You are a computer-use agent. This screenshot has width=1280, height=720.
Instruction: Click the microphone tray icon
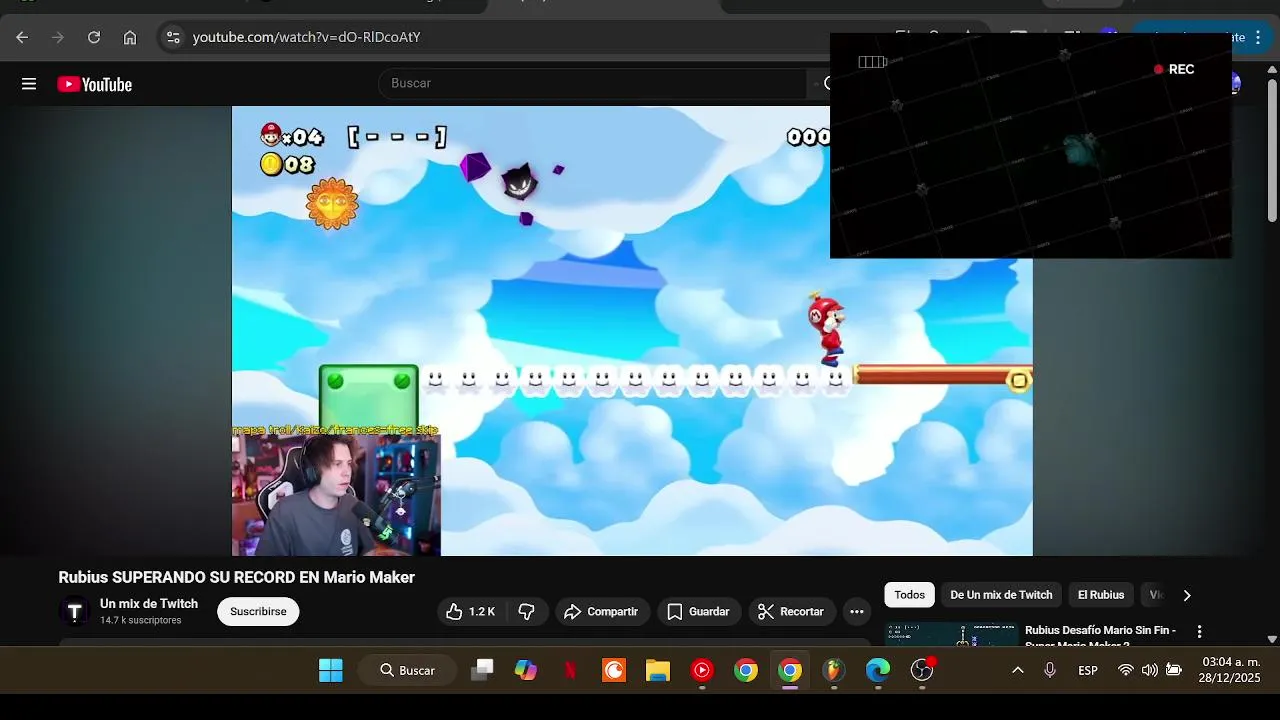point(1050,670)
